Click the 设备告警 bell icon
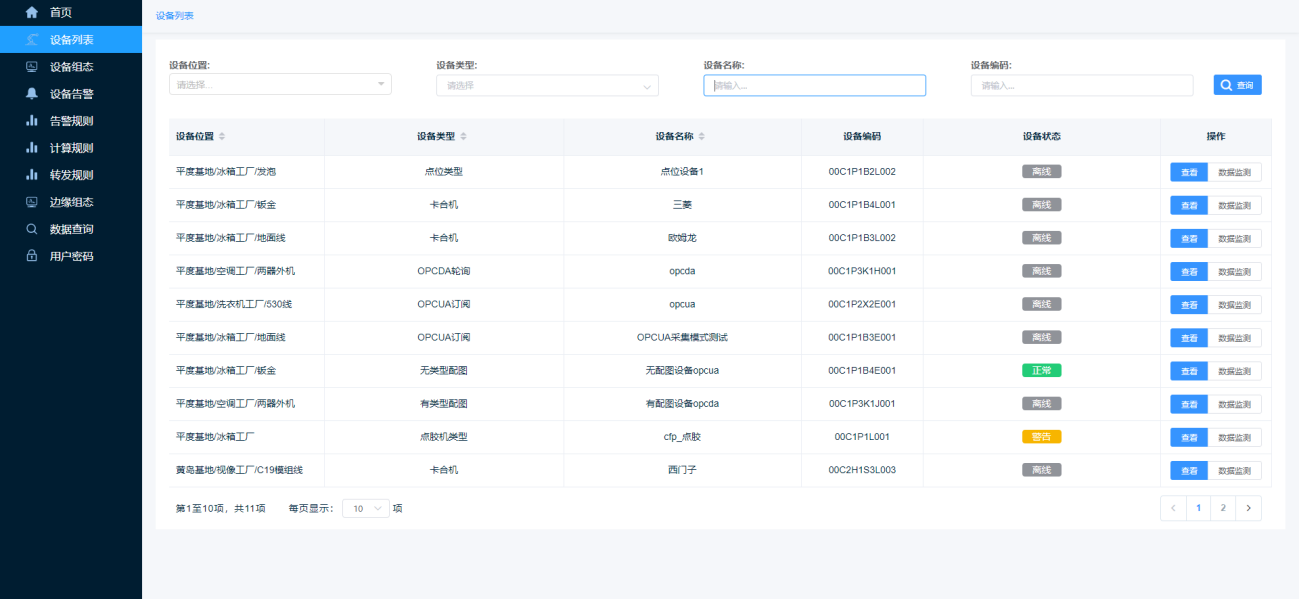 point(31,94)
